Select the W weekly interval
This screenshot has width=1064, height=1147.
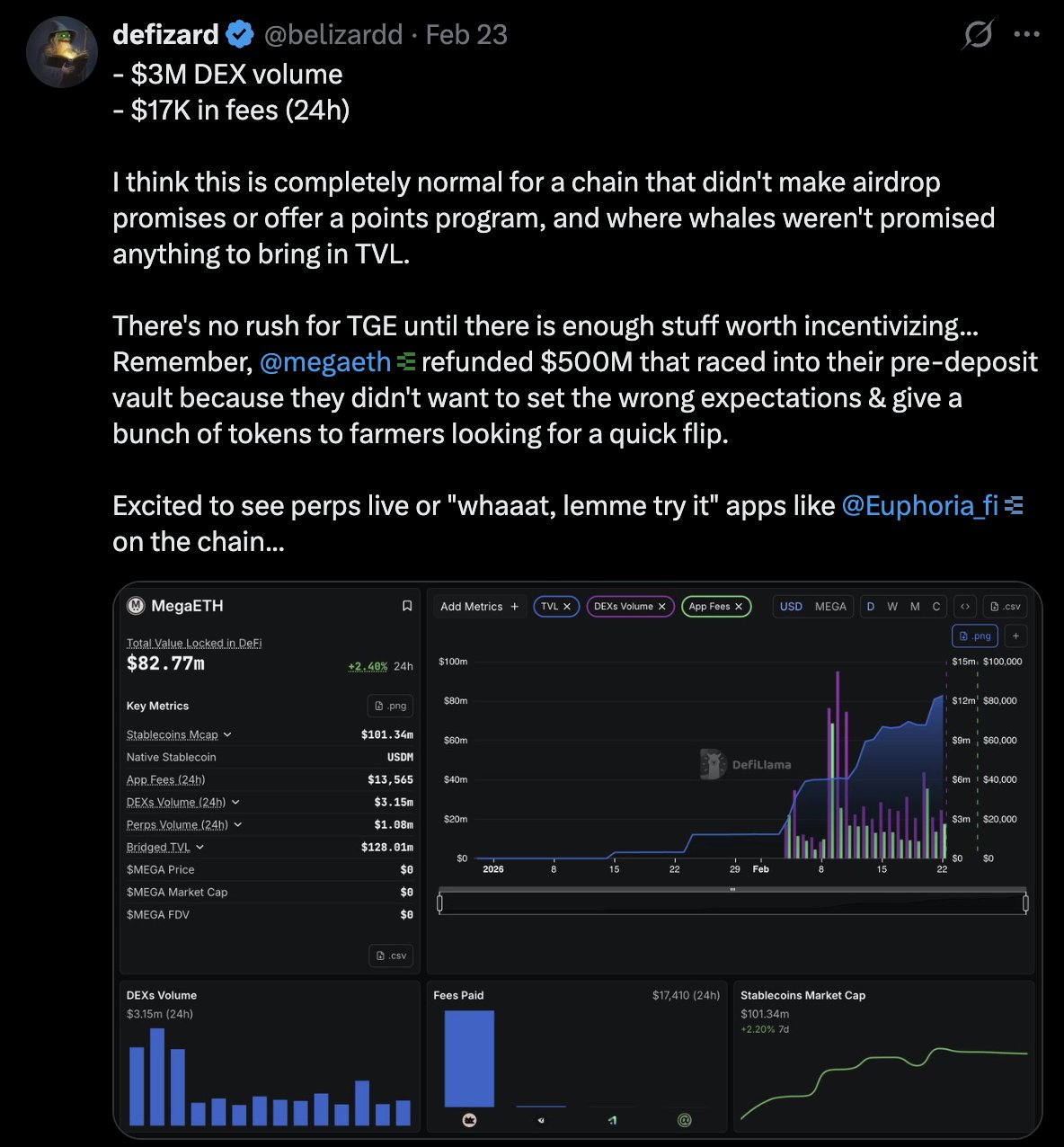pyautogui.click(x=892, y=607)
